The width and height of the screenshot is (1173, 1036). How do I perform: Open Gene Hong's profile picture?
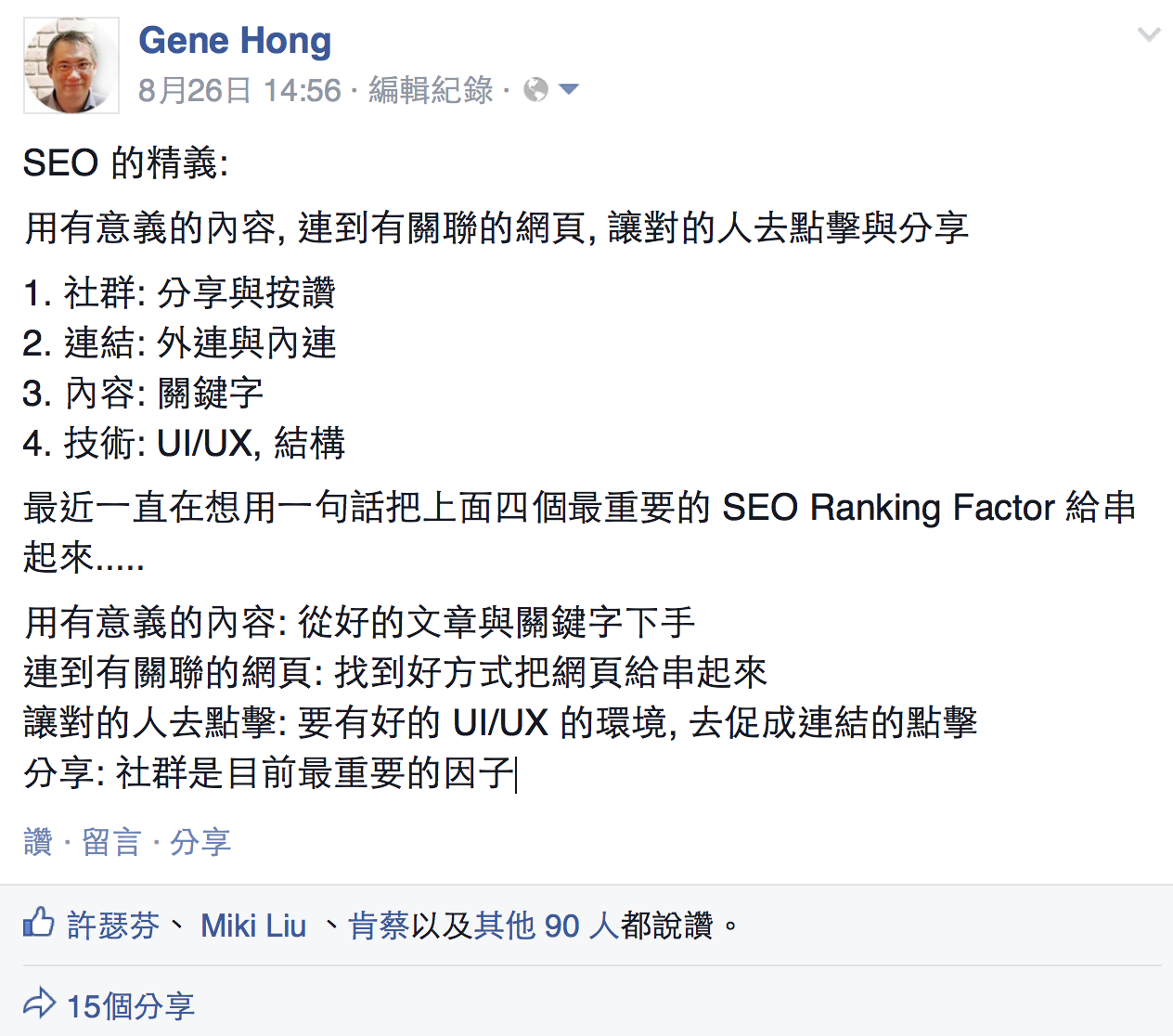[x=71, y=65]
